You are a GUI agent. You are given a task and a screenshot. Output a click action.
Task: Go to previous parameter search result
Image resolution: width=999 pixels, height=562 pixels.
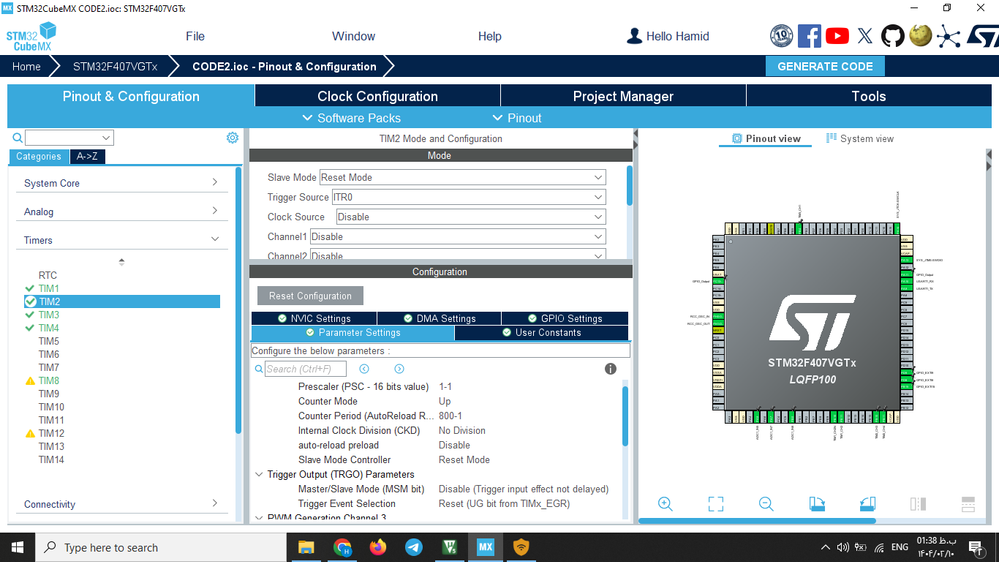[364, 369]
